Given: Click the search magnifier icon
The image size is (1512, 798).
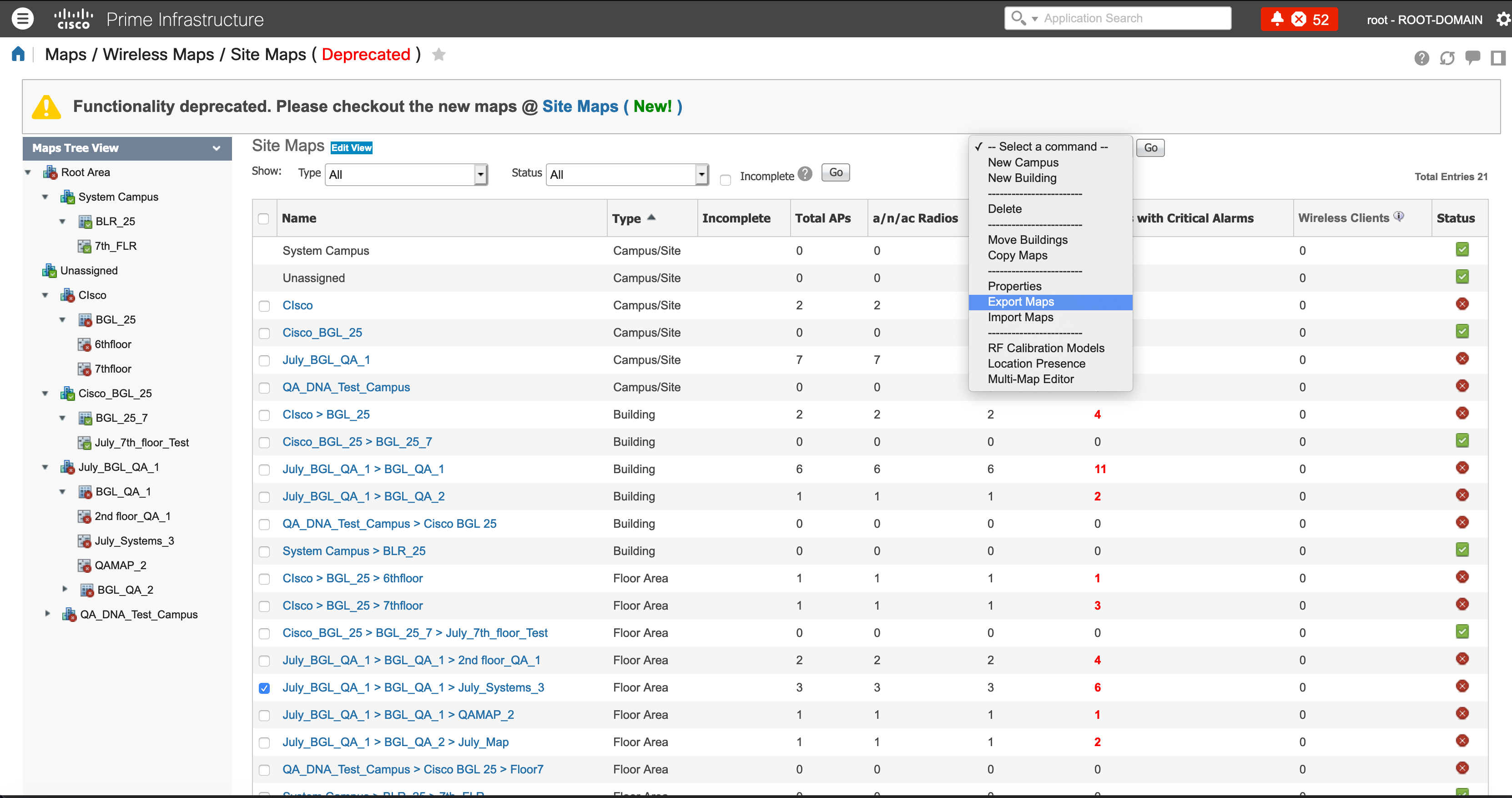Looking at the screenshot, I should pos(1018,18).
